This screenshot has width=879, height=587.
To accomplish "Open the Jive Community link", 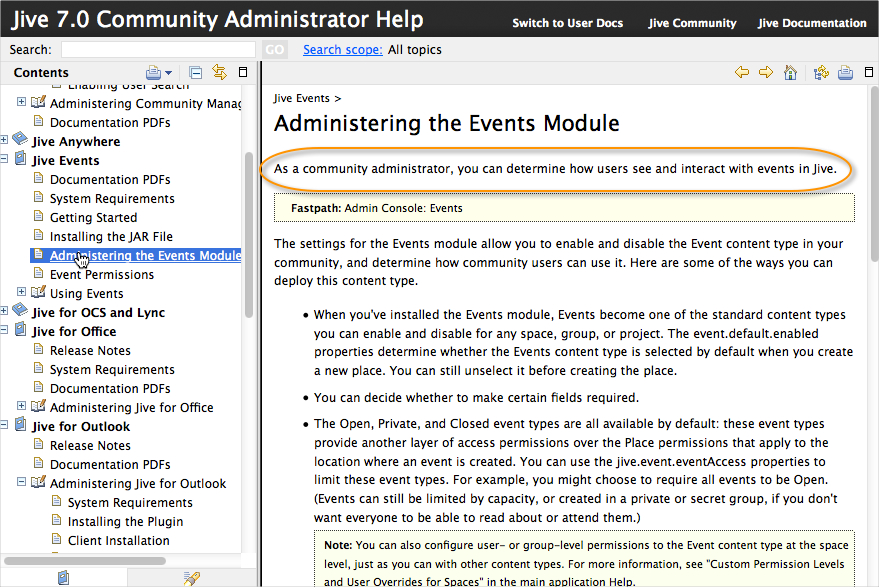I will tap(692, 23).
